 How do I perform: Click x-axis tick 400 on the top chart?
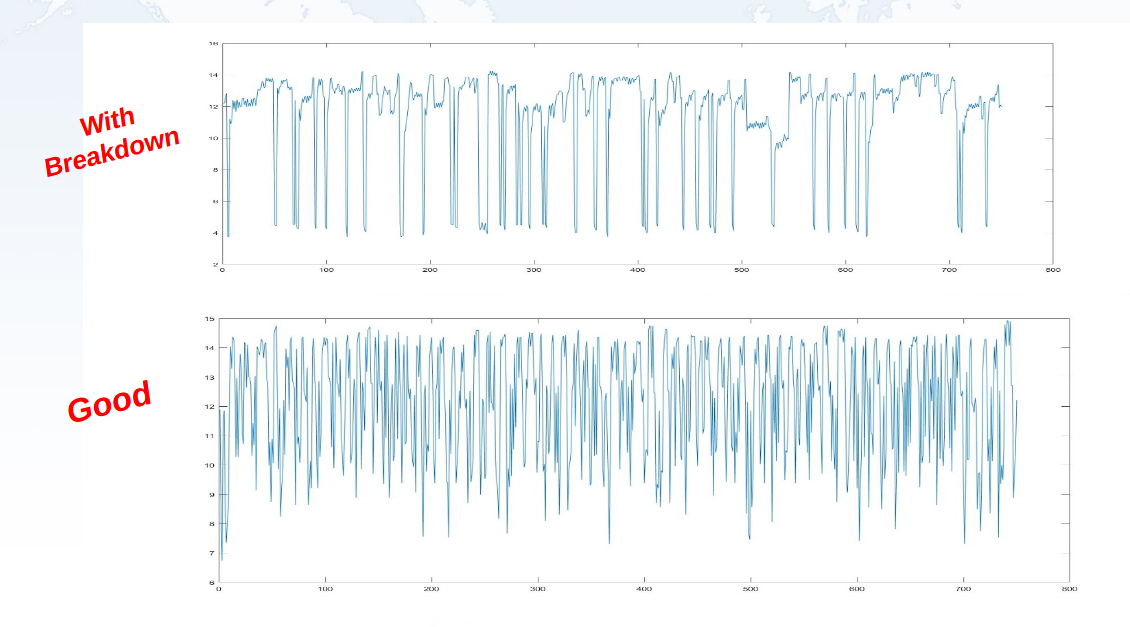[x=637, y=270]
